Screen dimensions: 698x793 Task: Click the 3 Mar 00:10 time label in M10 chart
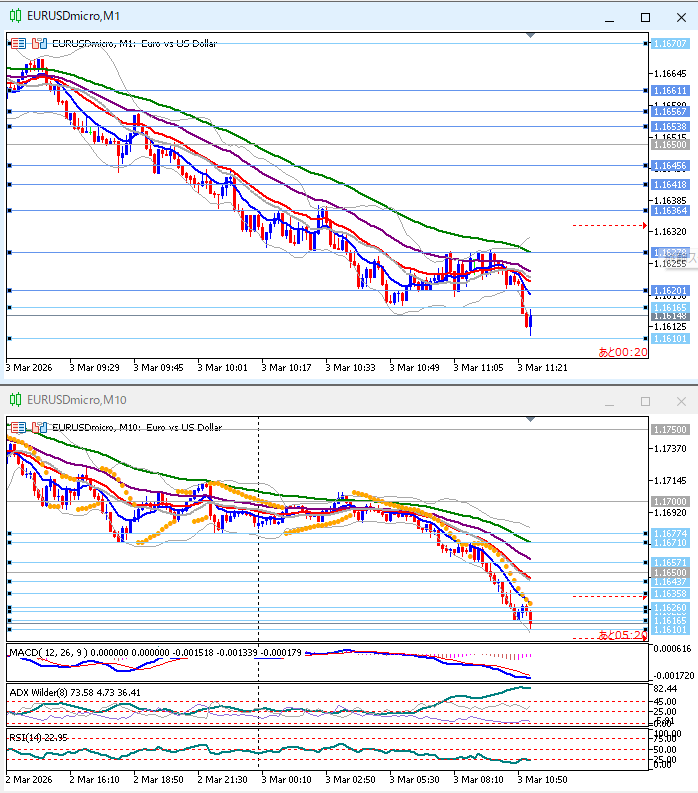click(285, 778)
